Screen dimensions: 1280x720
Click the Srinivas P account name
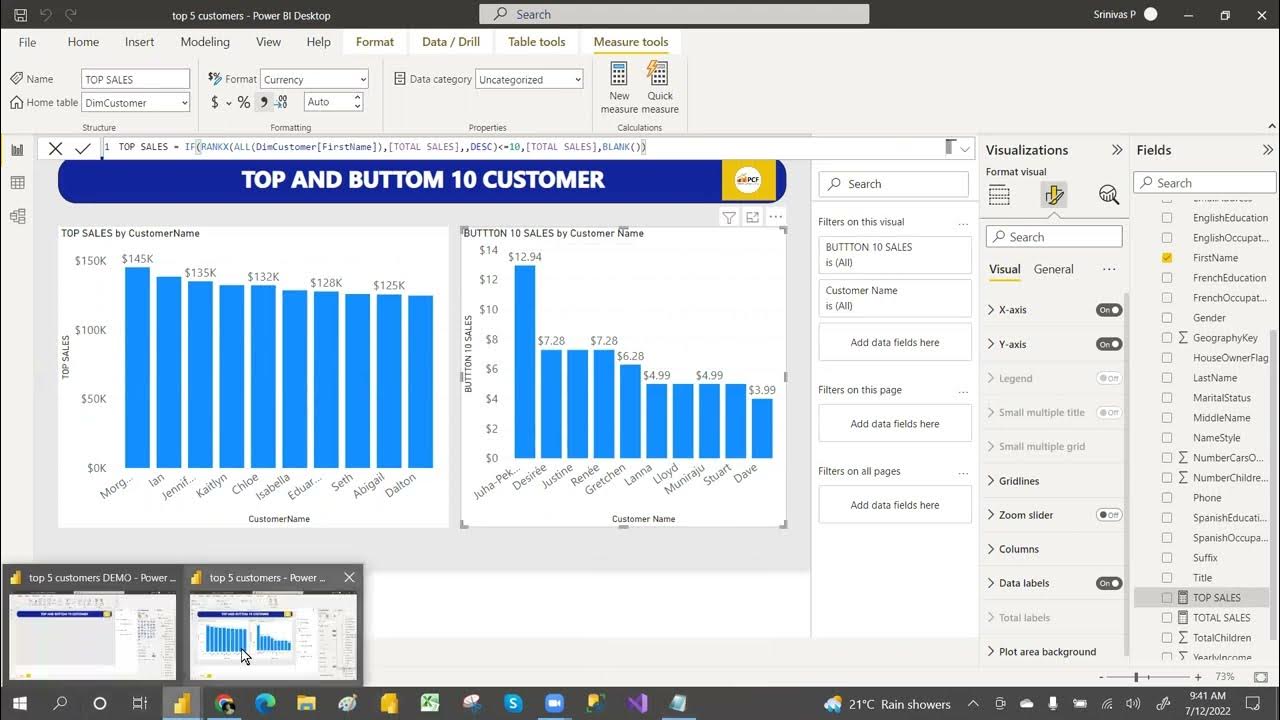coord(1116,14)
